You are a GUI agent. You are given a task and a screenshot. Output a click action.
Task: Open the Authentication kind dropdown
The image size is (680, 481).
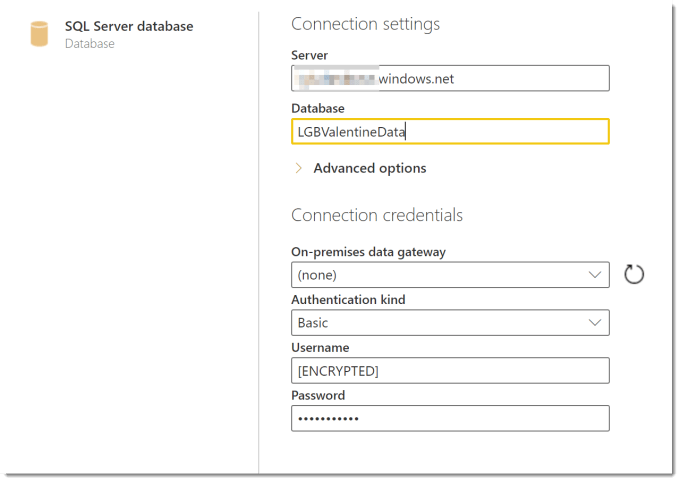(x=450, y=323)
